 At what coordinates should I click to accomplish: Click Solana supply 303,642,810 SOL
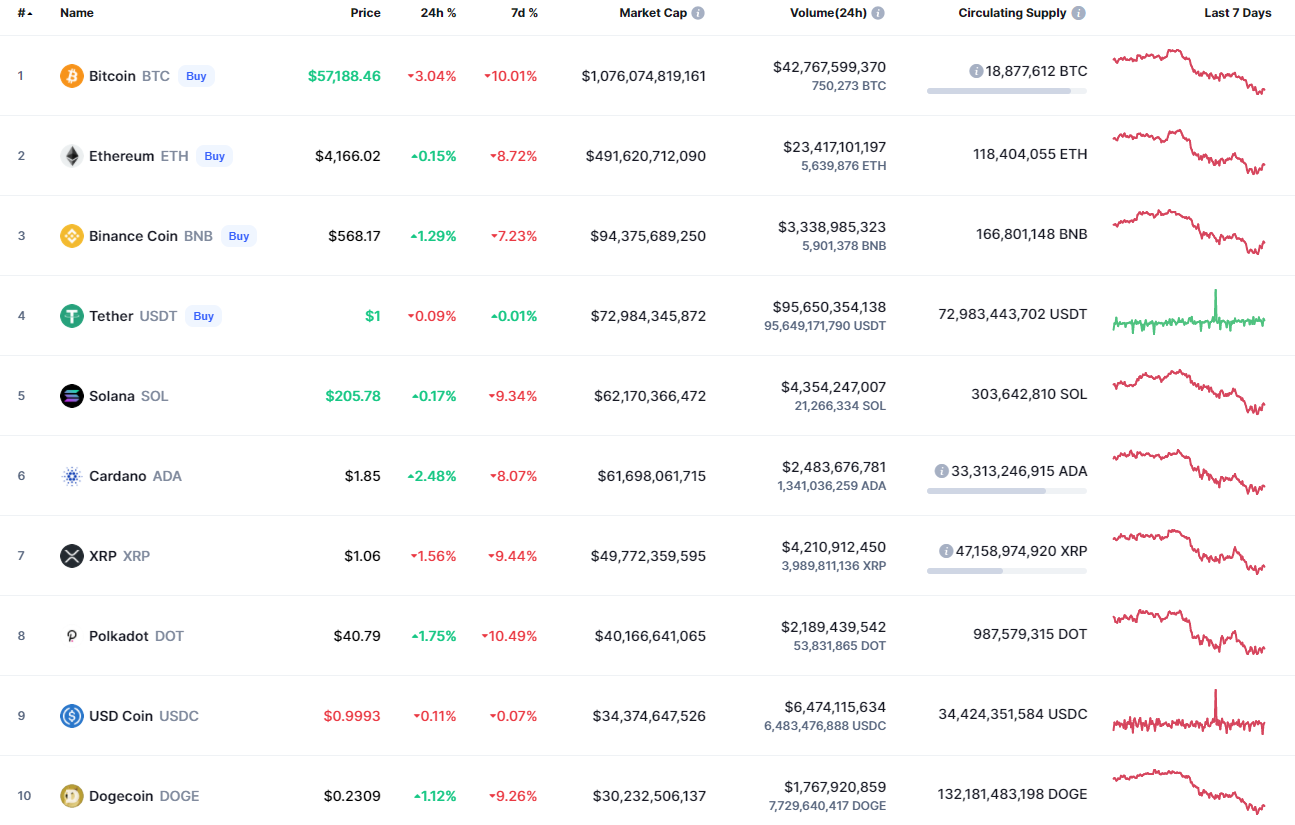(x=1029, y=394)
